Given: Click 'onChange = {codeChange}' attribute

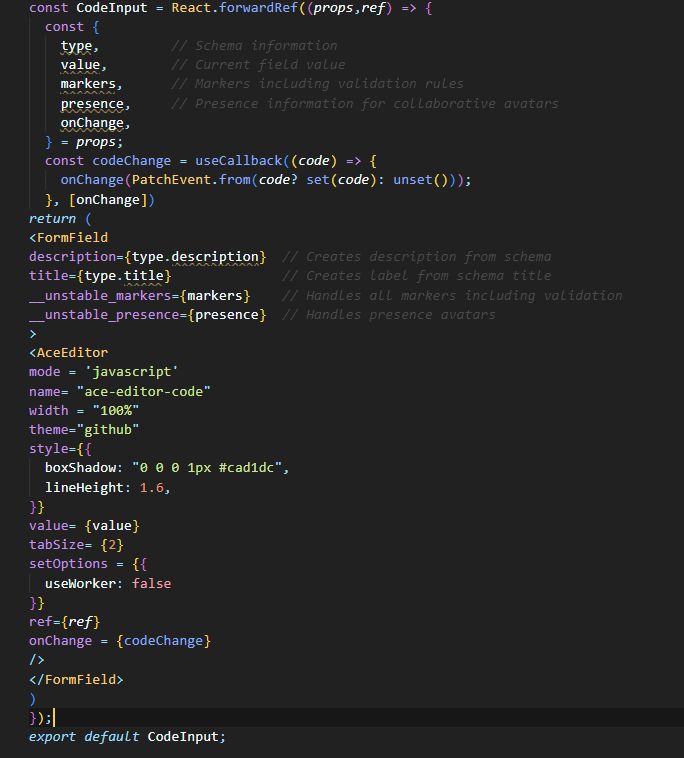Looking at the screenshot, I should tap(120, 641).
